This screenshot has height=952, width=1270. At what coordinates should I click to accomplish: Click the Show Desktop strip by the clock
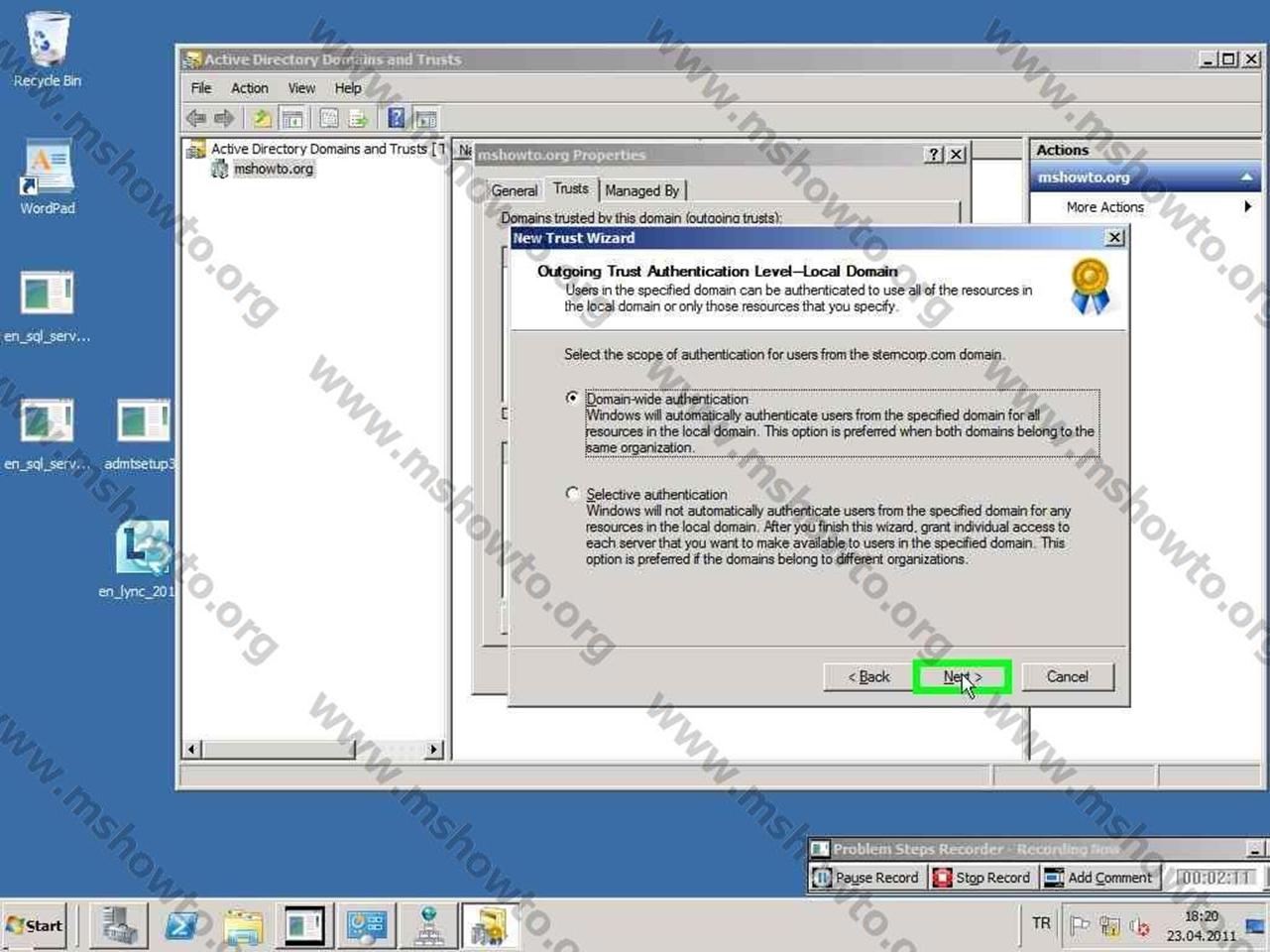click(x=1257, y=926)
